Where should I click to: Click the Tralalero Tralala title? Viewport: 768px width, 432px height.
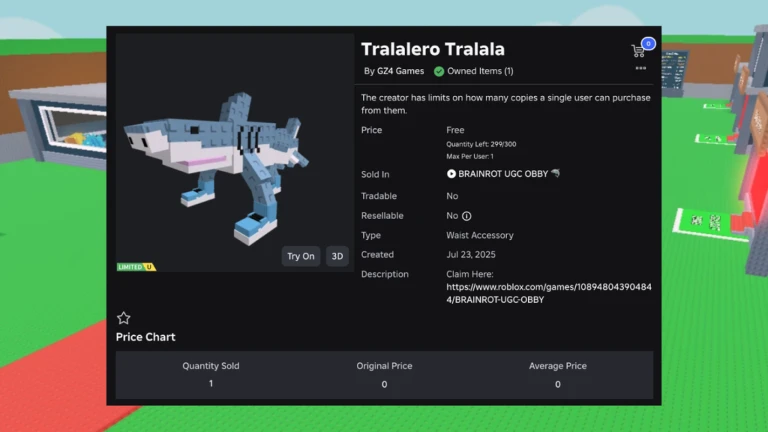[433, 49]
